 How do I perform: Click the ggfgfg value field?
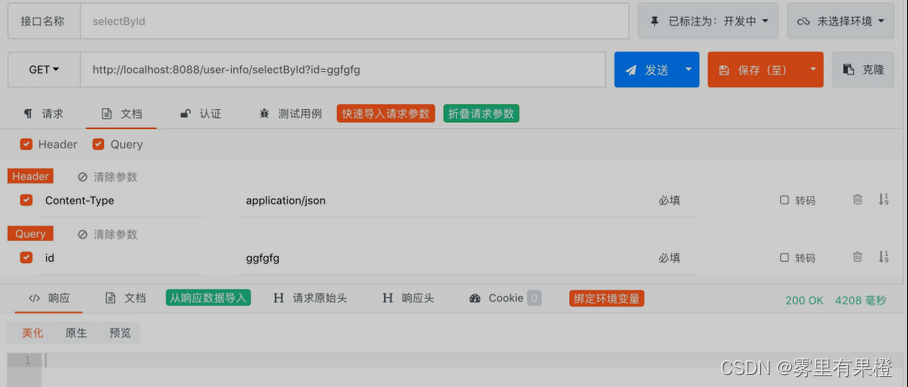441,258
